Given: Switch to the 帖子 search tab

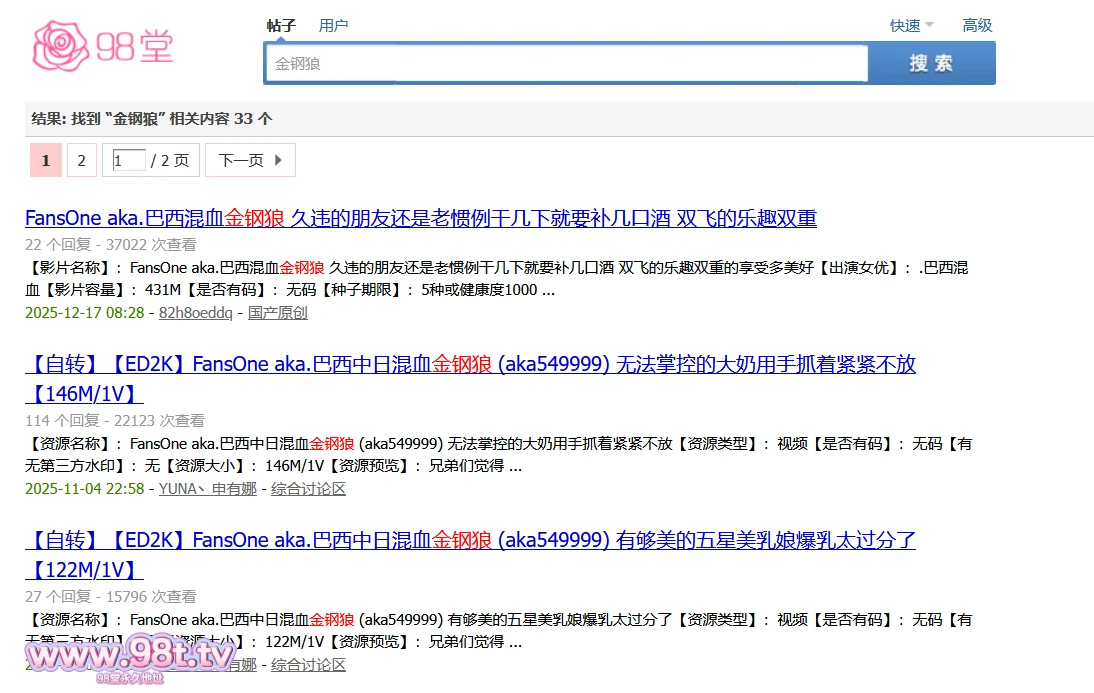Looking at the screenshot, I should [281, 26].
